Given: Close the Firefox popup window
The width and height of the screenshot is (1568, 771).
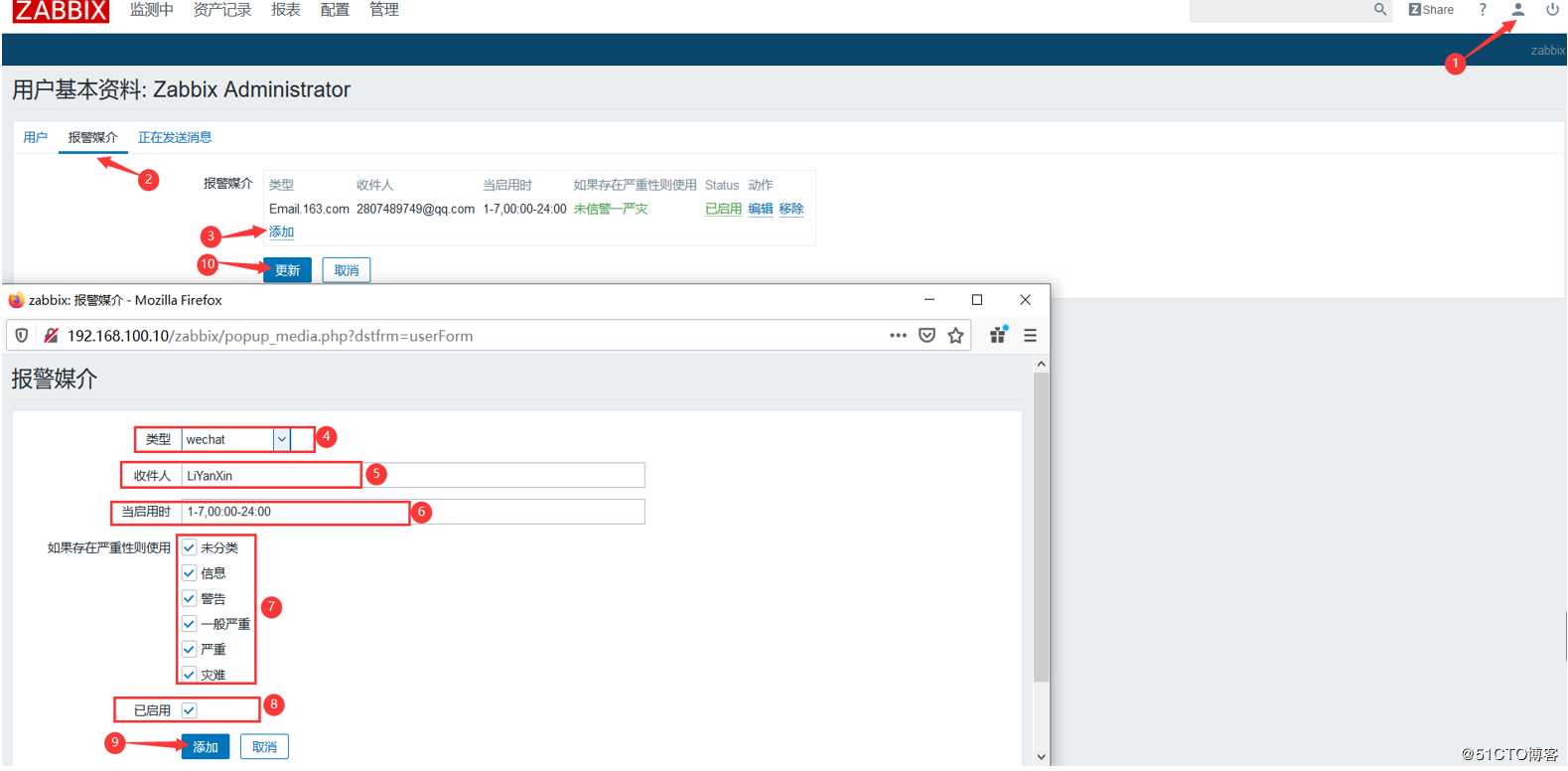Looking at the screenshot, I should click(x=1025, y=299).
